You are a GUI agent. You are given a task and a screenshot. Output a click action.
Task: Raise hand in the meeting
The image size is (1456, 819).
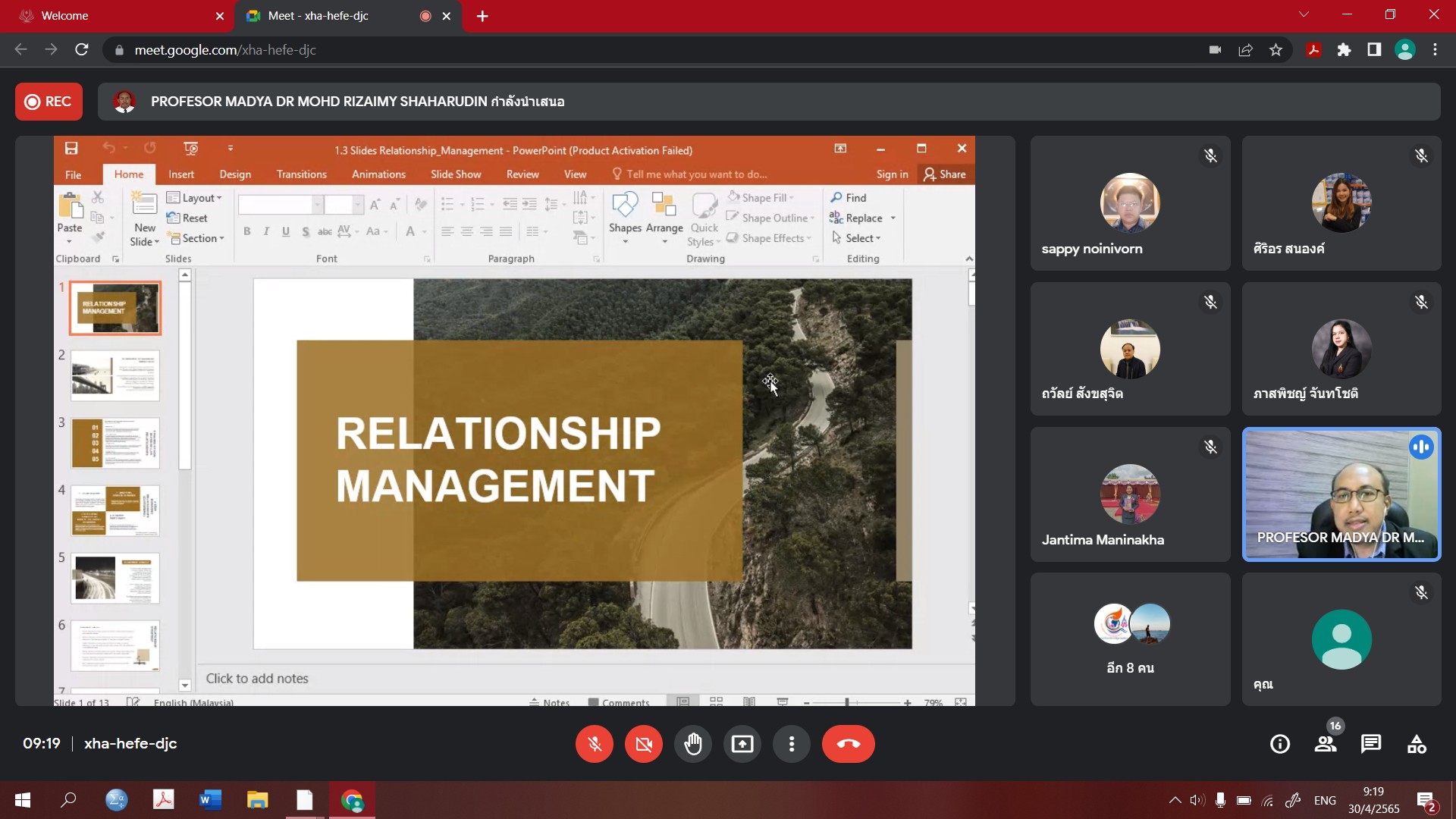[692, 744]
